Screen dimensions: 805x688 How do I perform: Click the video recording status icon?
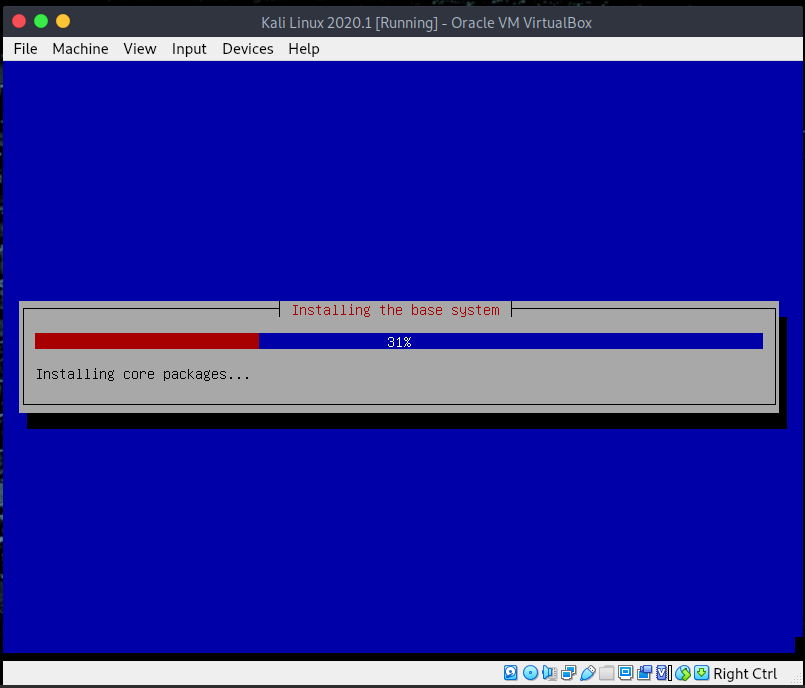point(644,673)
